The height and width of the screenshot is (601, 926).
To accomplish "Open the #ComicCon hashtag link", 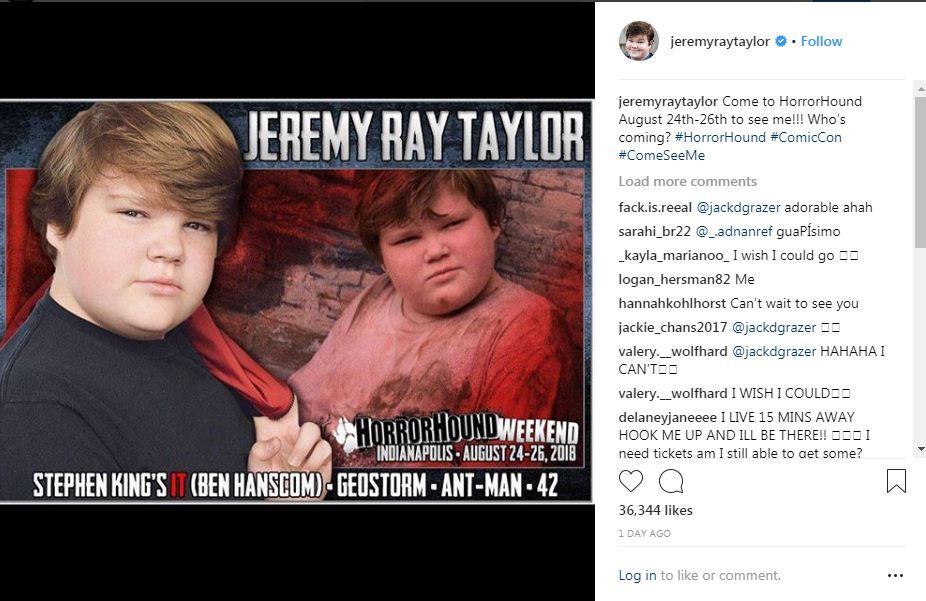I will point(806,137).
